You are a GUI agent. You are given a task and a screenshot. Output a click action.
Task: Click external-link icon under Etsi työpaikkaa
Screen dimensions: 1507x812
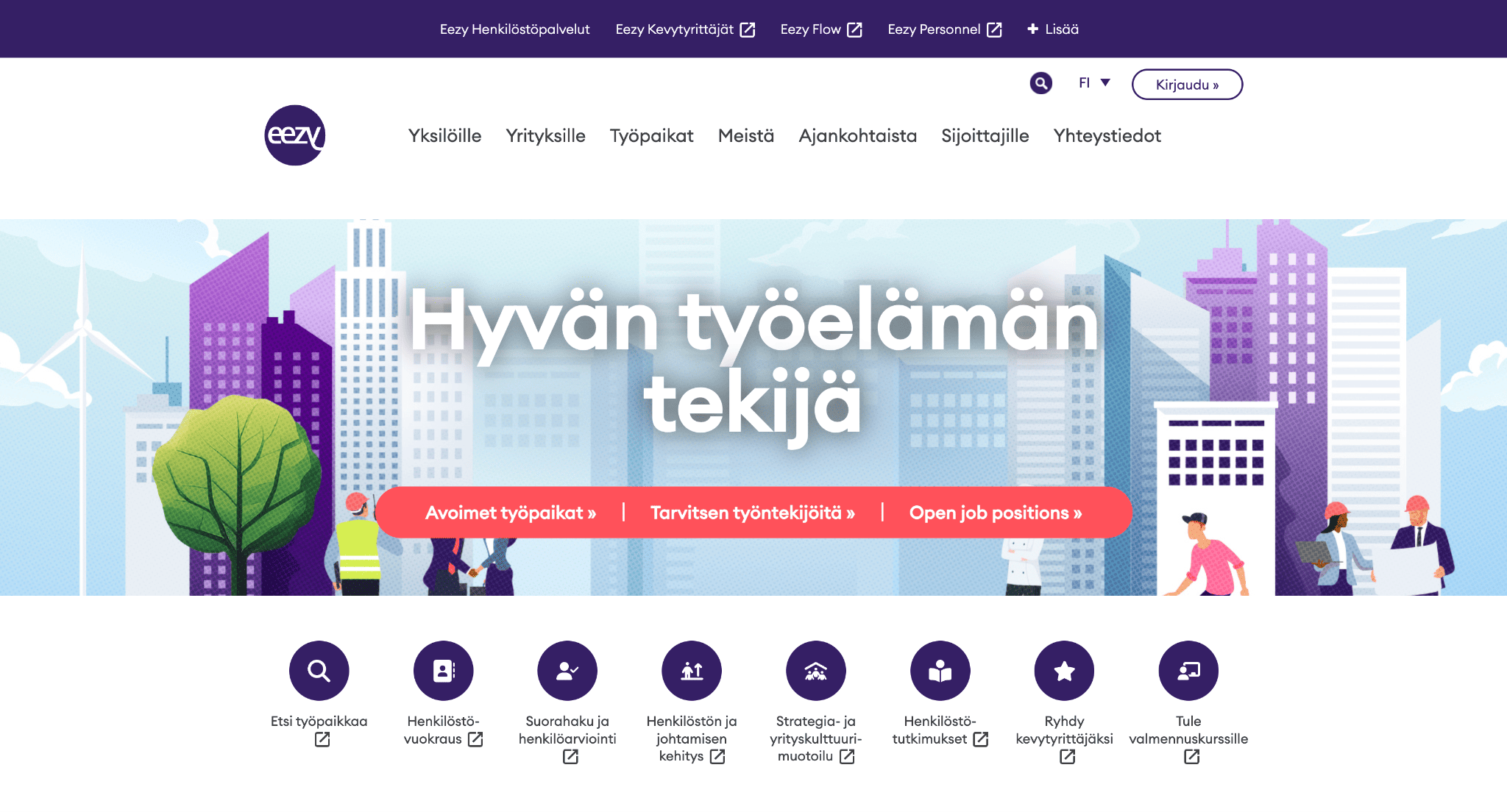point(322,739)
